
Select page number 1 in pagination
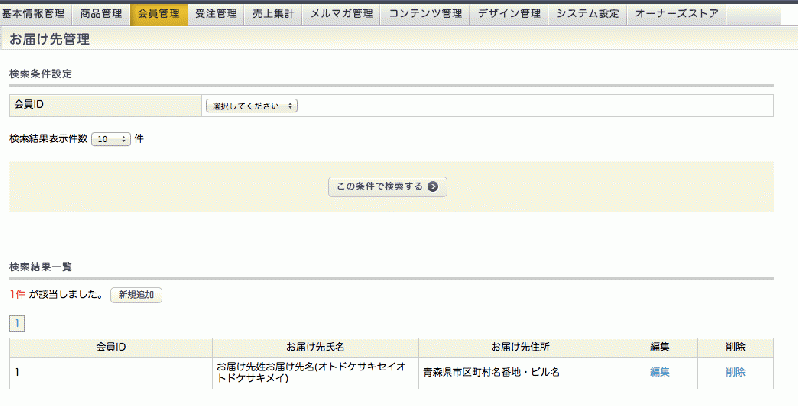click(18, 323)
